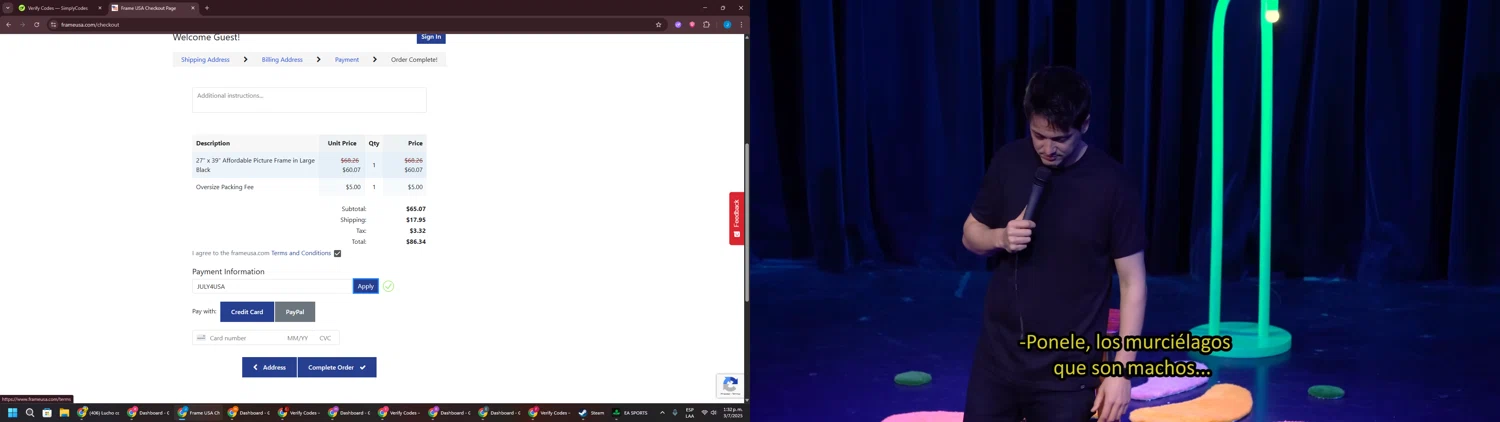The width and height of the screenshot is (1500, 422).
Task: Click the Additional instructions text area
Action: click(x=309, y=99)
